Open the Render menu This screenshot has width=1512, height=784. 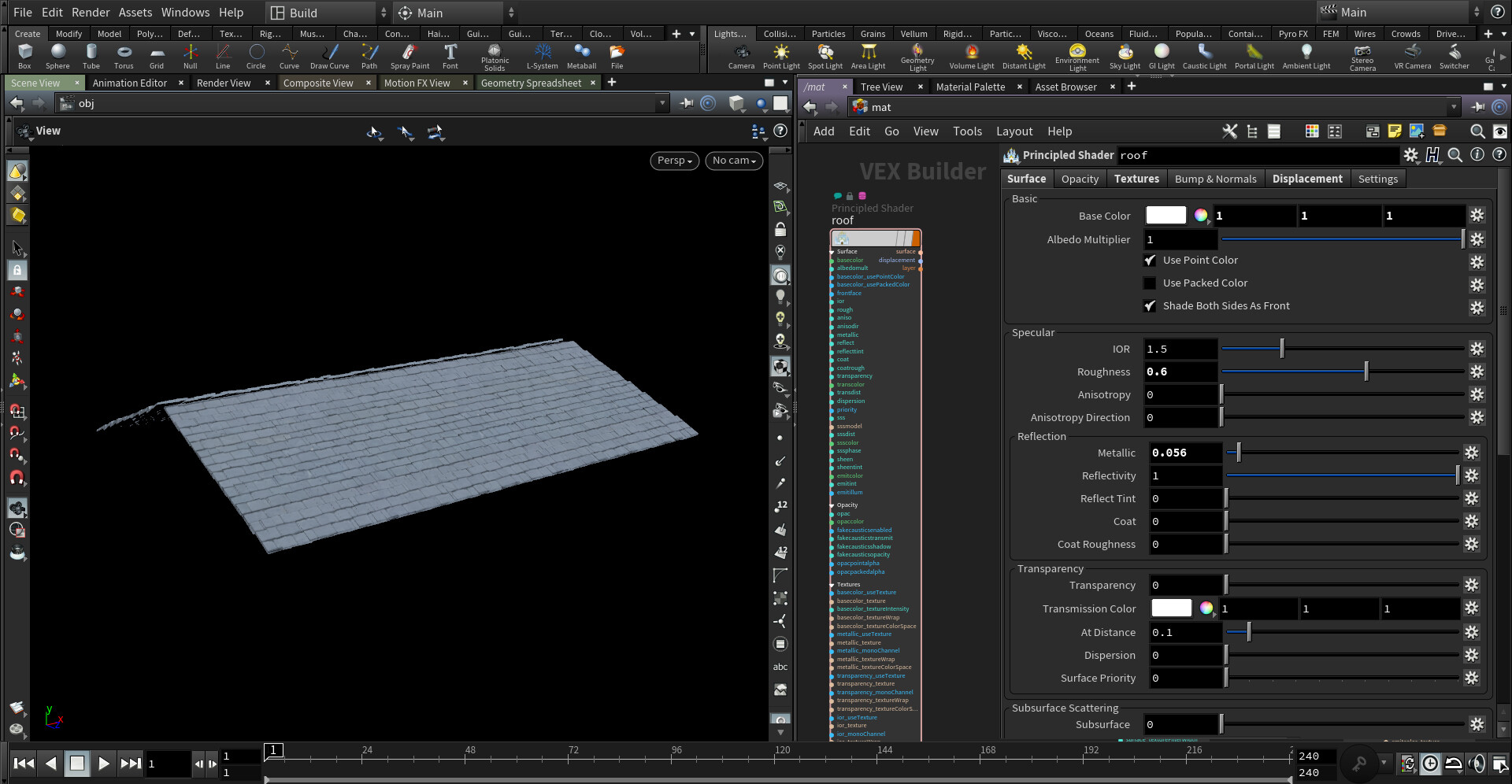[x=91, y=12]
